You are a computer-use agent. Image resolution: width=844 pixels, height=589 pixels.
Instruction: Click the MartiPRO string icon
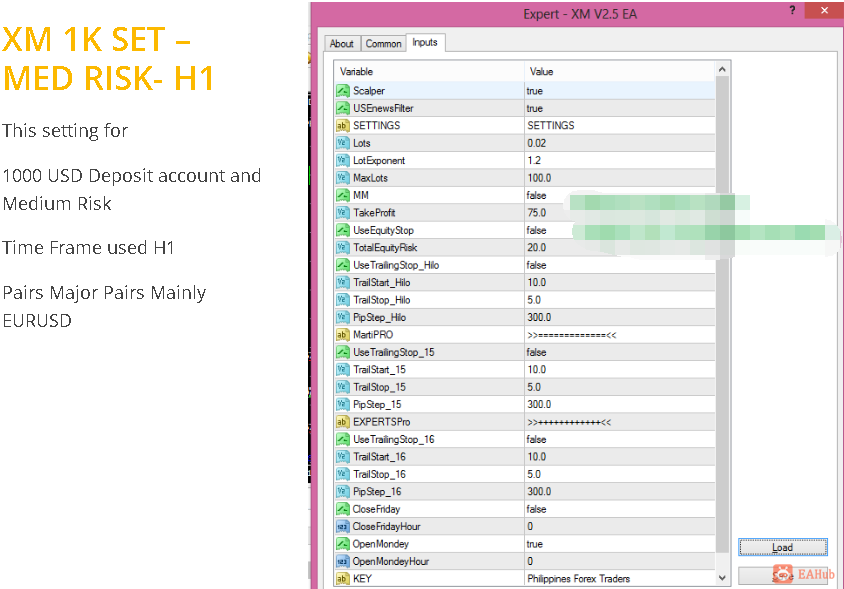pos(342,335)
